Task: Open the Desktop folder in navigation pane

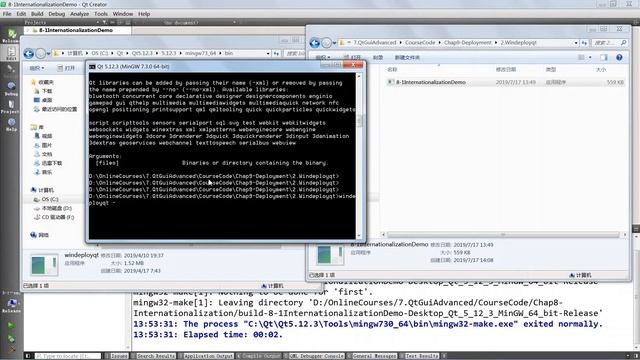Action: [47, 100]
